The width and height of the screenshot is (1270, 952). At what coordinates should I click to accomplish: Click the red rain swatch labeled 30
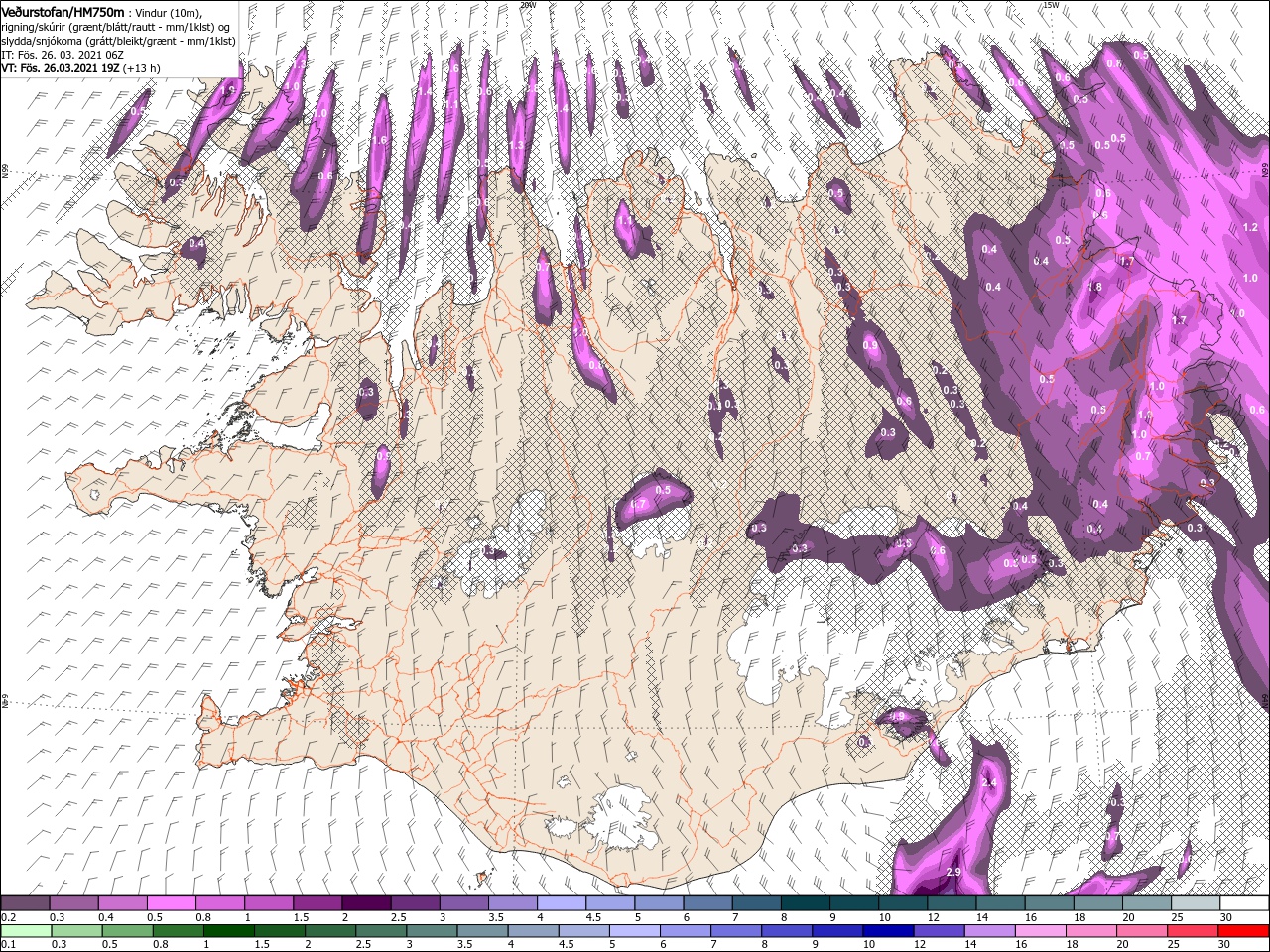pos(1244,930)
